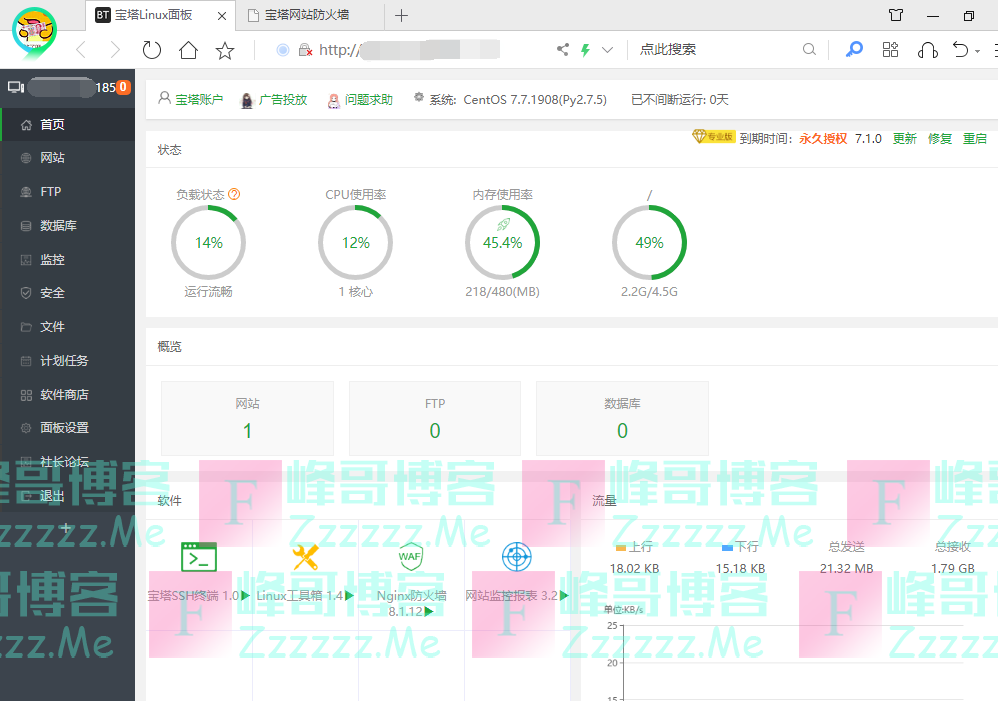
Task: Click the 修复 repair link
Action: click(x=940, y=139)
